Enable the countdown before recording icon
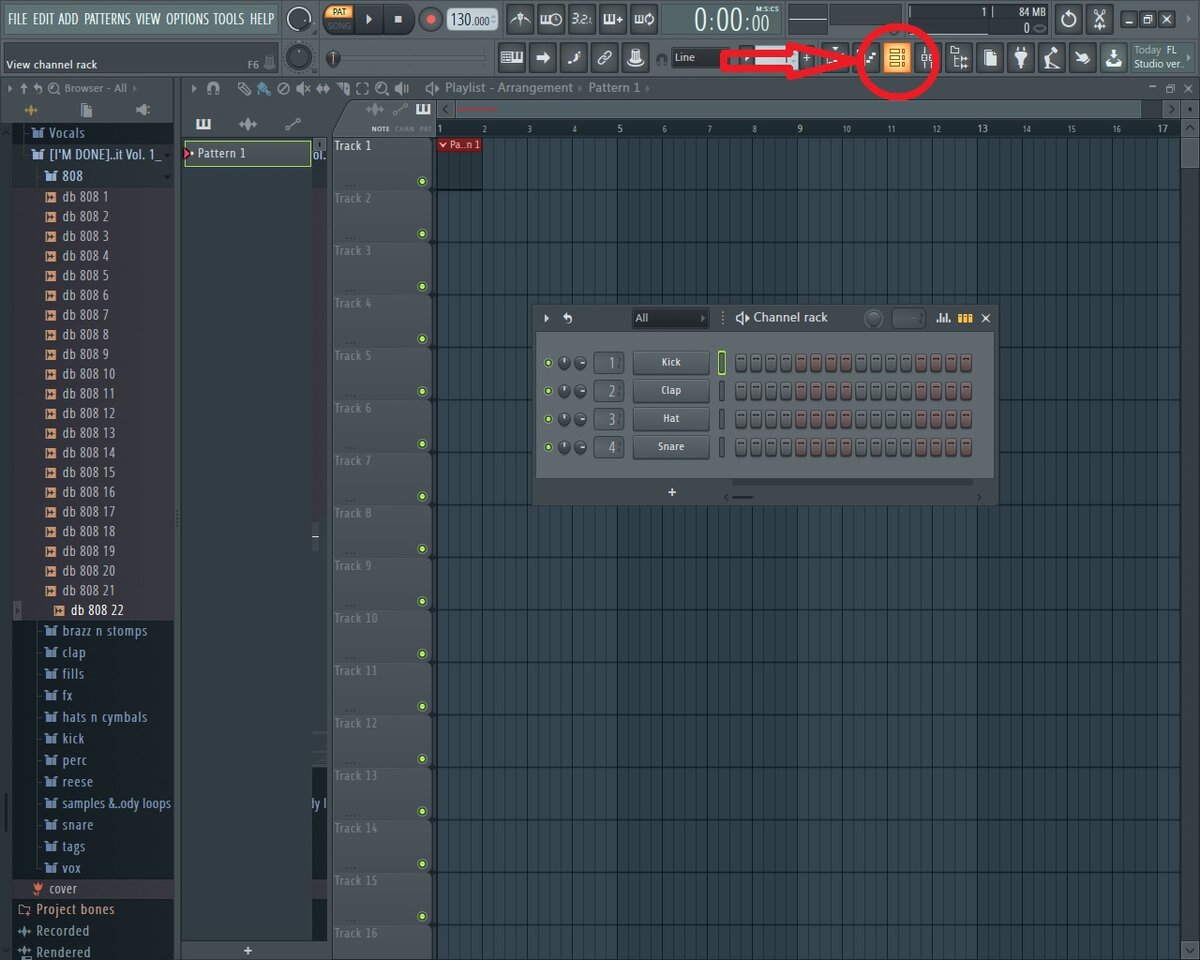 (x=582, y=19)
